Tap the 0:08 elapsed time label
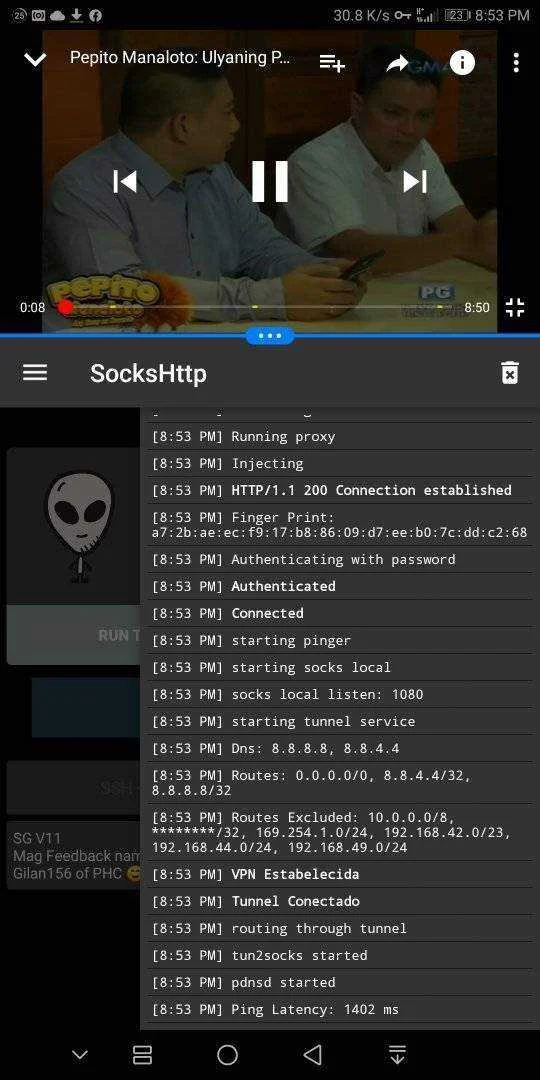The image size is (540, 1080). pos(32,307)
